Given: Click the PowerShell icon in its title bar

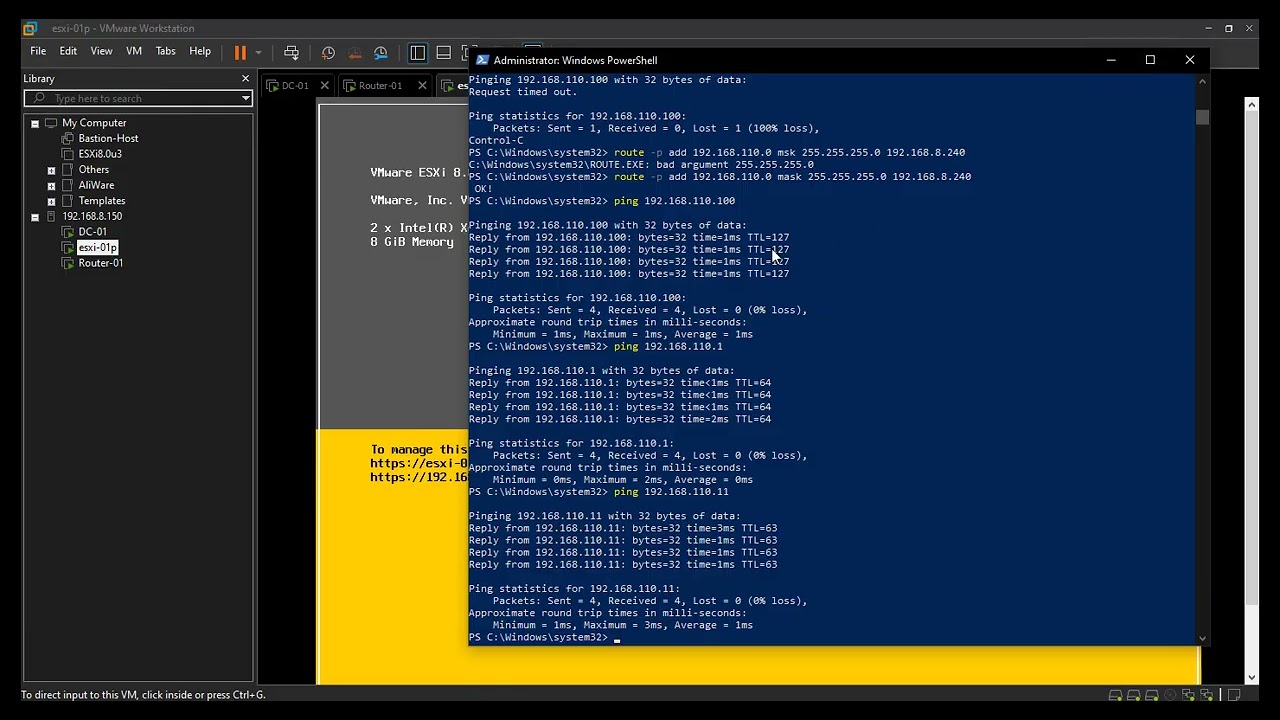Looking at the screenshot, I should pyautogui.click(x=482, y=60).
